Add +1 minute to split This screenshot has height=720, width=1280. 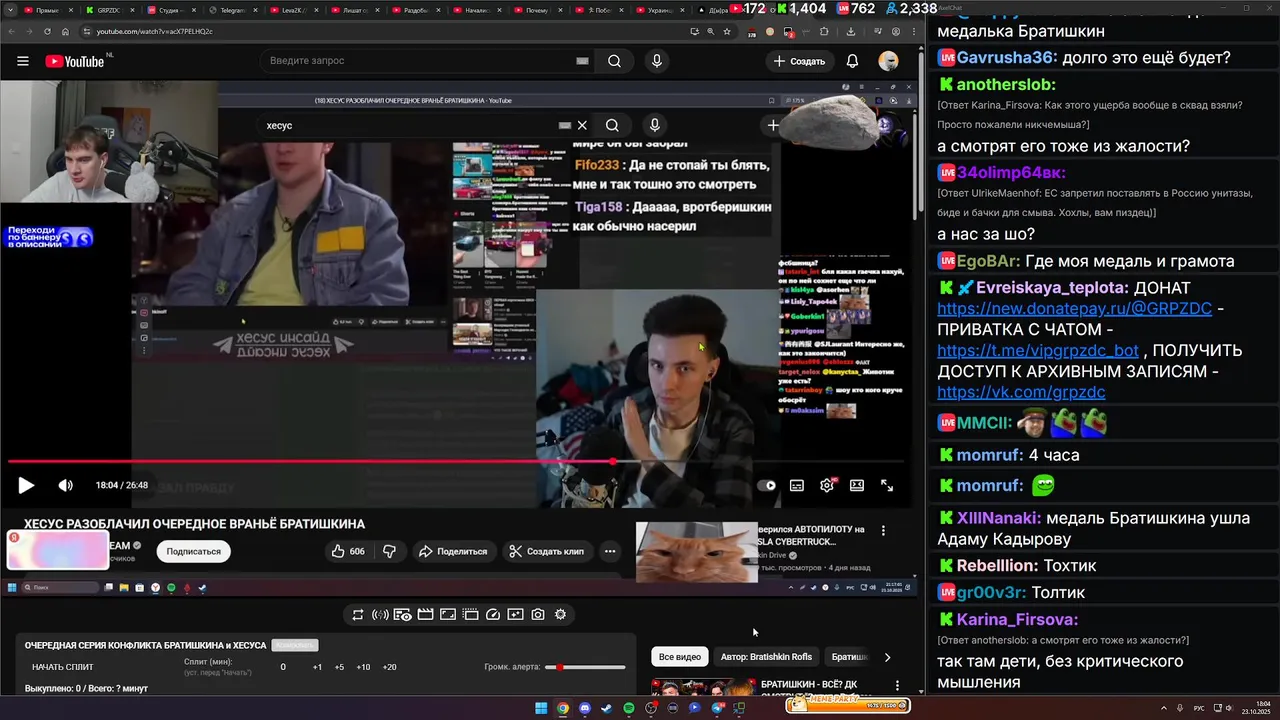(317, 667)
